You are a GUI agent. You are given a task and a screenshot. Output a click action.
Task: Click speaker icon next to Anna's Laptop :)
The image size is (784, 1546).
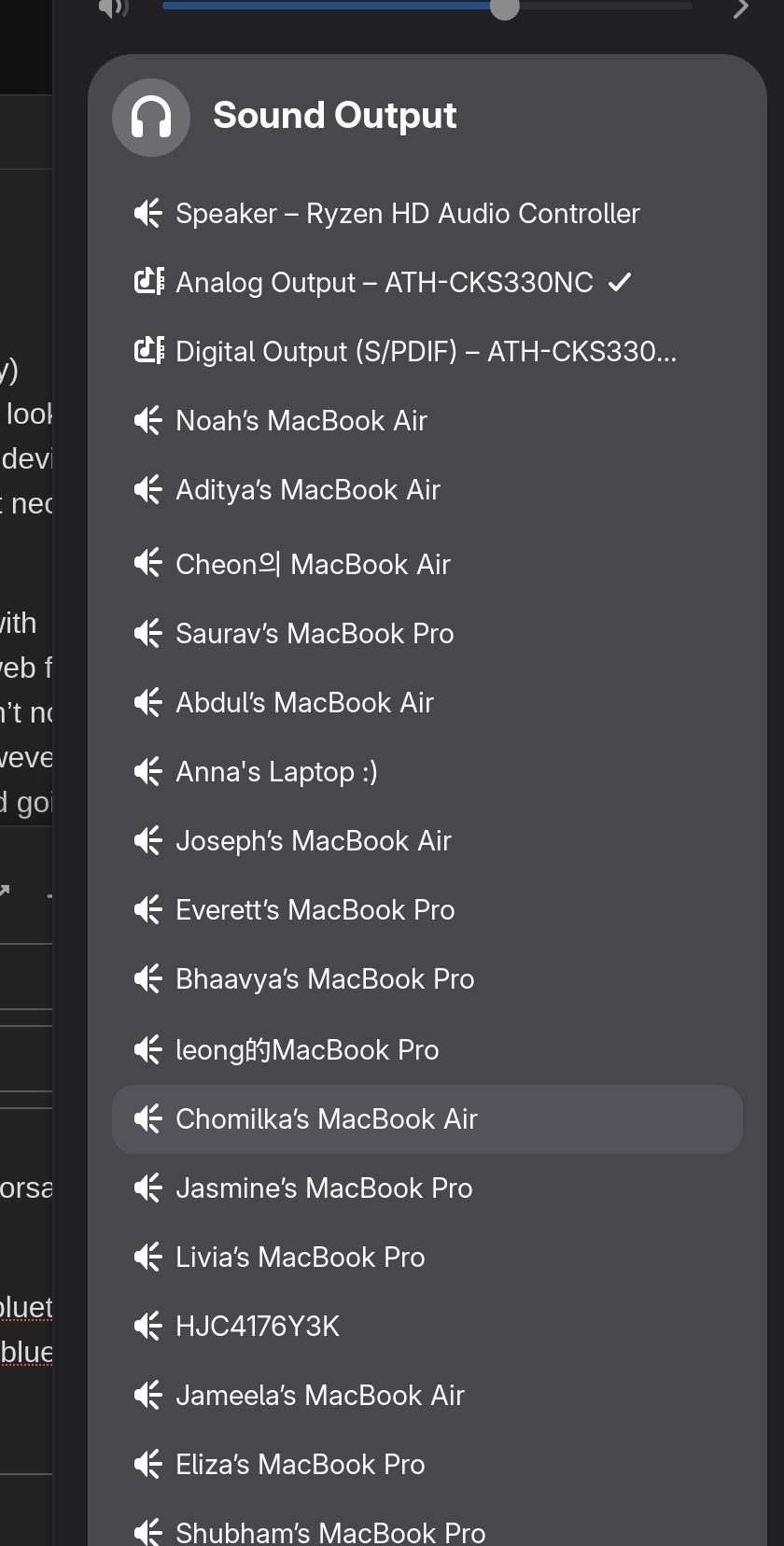[148, 772]
